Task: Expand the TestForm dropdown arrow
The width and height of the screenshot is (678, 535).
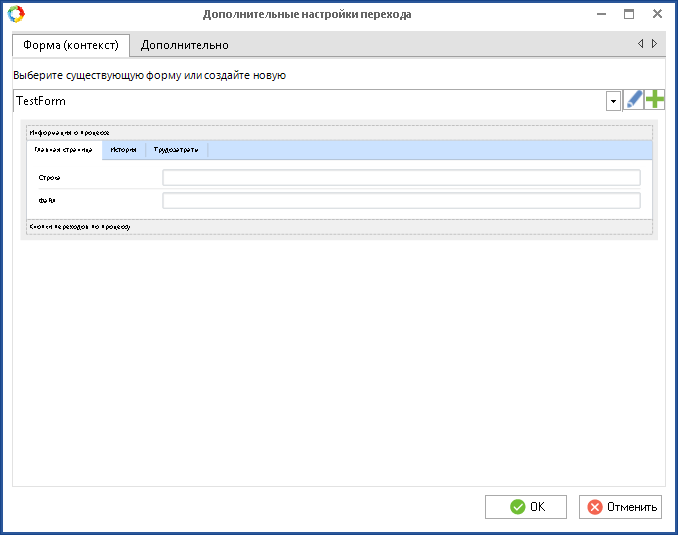Action: pos(612,101)
